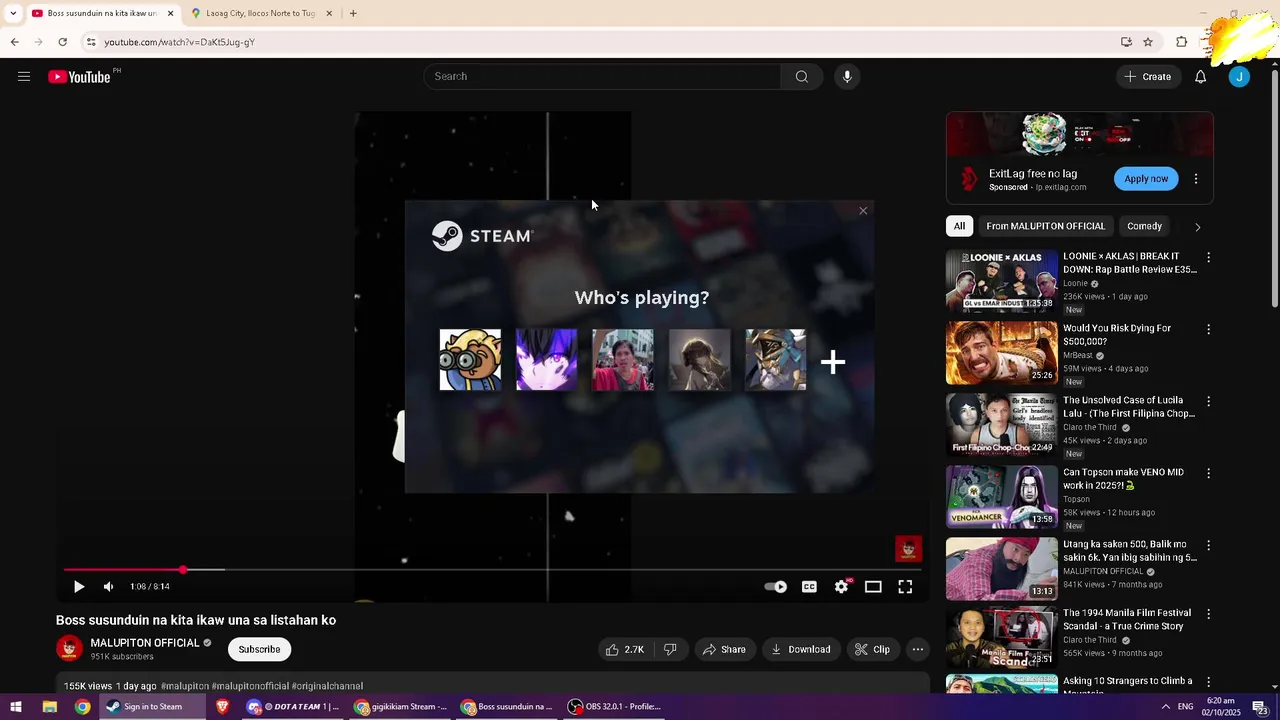Open options for Utang ka saken video
The width and height of the screenshot is (1280, 720).
coord(1208,546)
